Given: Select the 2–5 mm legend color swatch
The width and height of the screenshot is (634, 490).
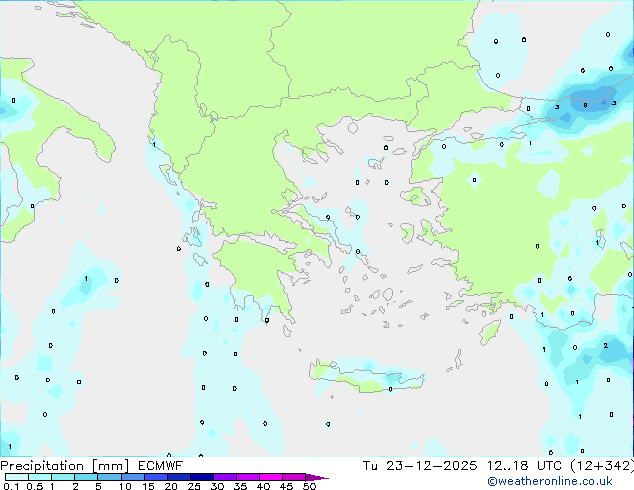Looking at the screenshot, I should pos(86,477).
